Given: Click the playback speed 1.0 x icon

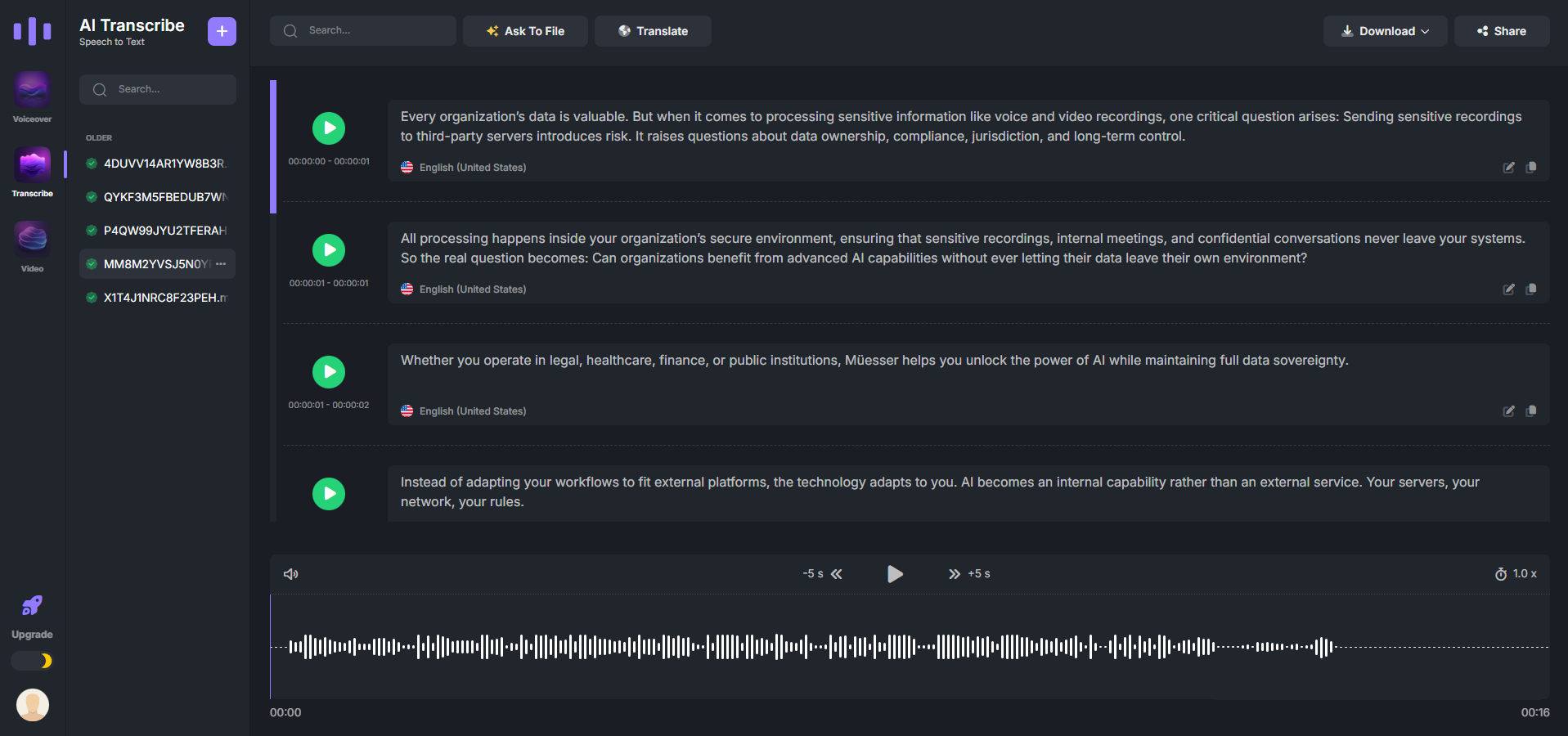Looking at the screenshot, I should tap(1515, 574).
